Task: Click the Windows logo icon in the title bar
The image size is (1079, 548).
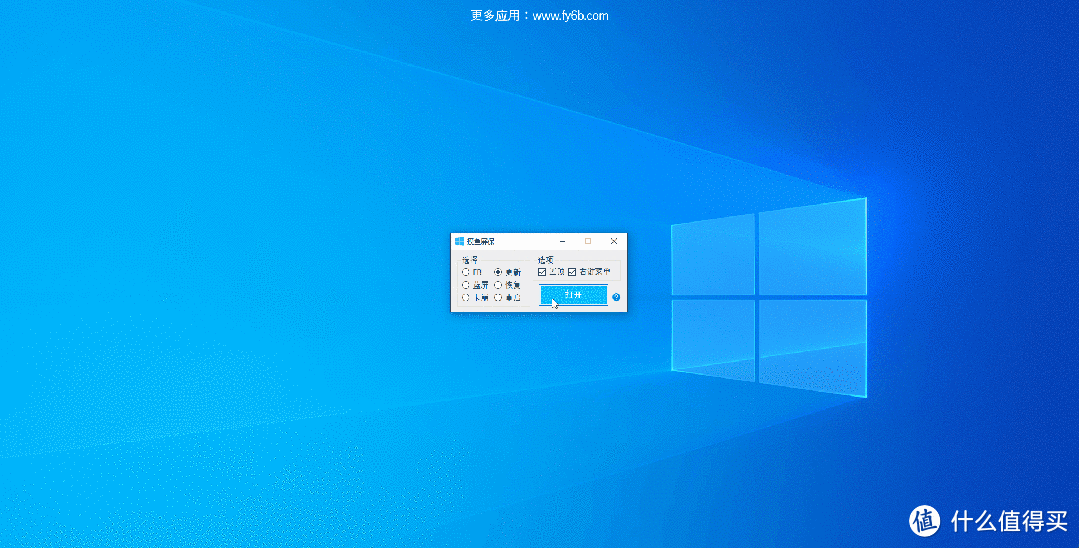Action: tap(460, 241)
